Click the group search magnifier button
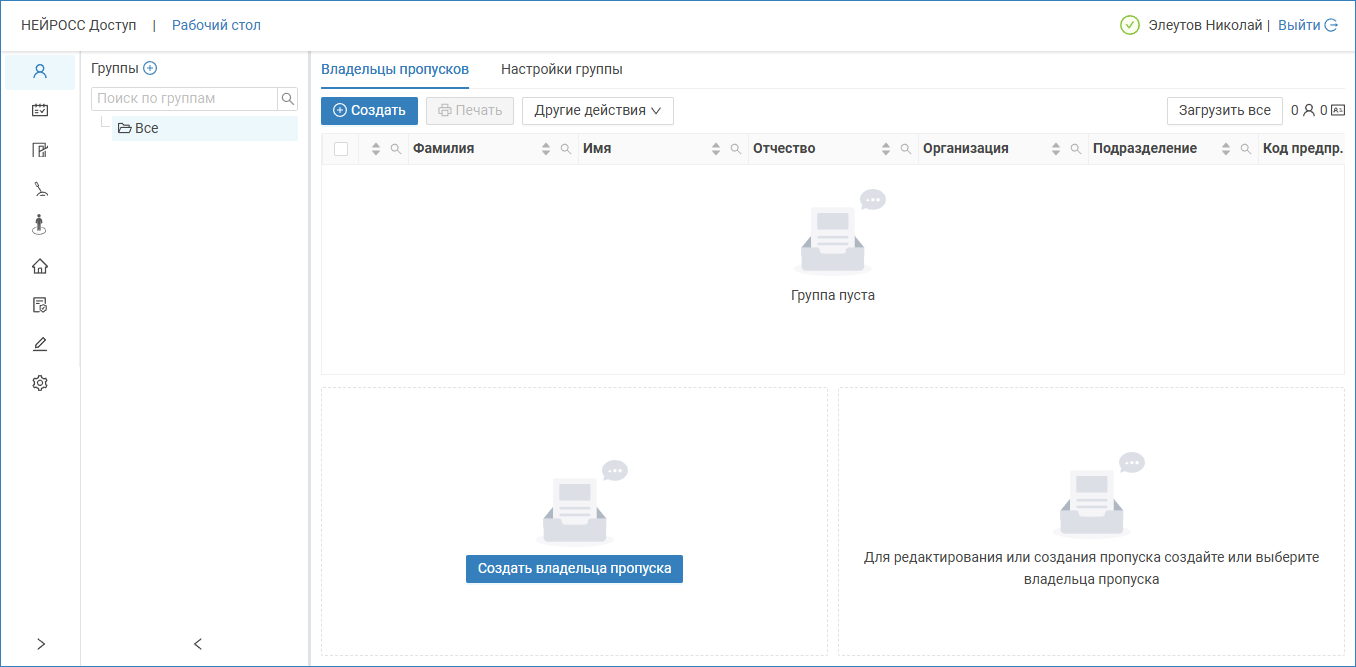 pyautogui.click(x=287, y=98)
